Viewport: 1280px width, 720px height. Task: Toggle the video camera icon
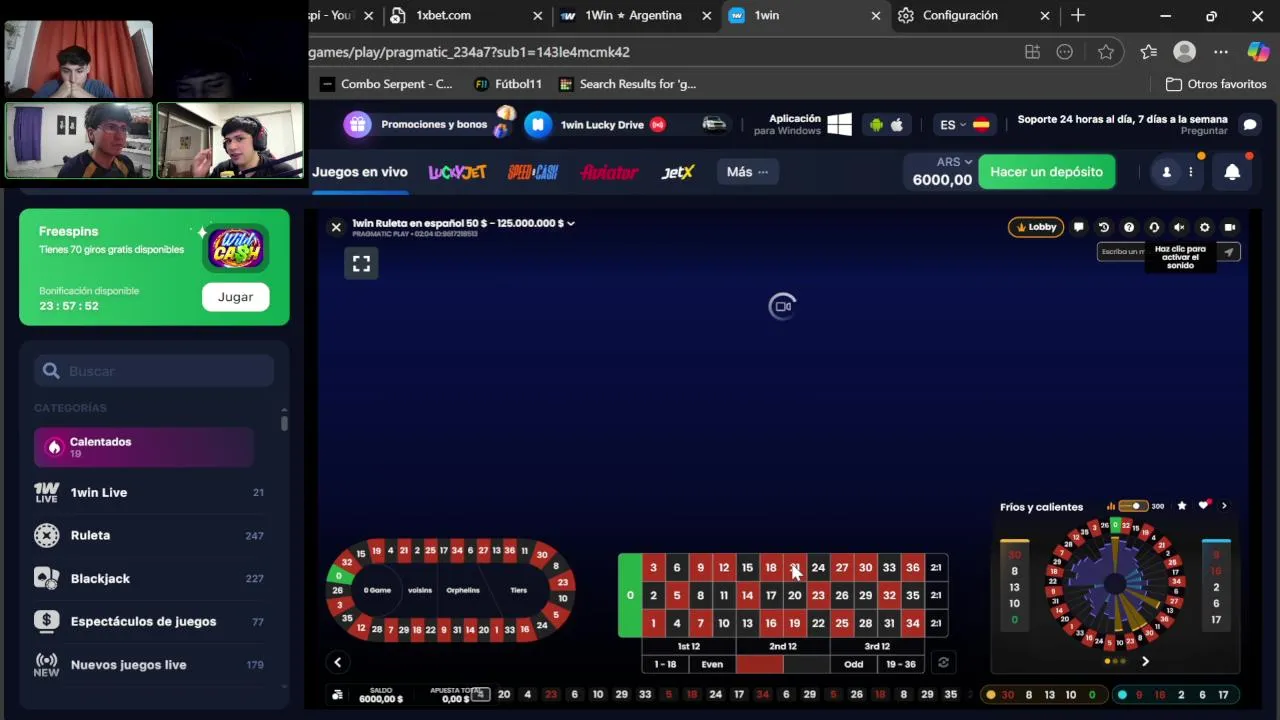[x=1230, y=227]
